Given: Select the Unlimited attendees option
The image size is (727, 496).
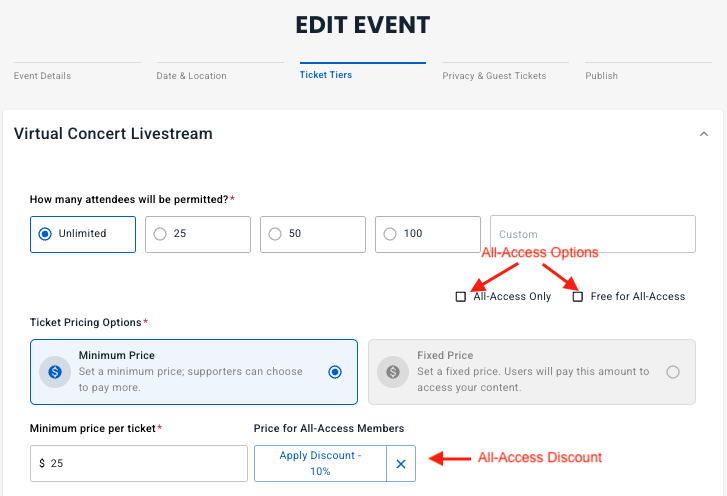Looking at the screenshot, I should (45, 234).
